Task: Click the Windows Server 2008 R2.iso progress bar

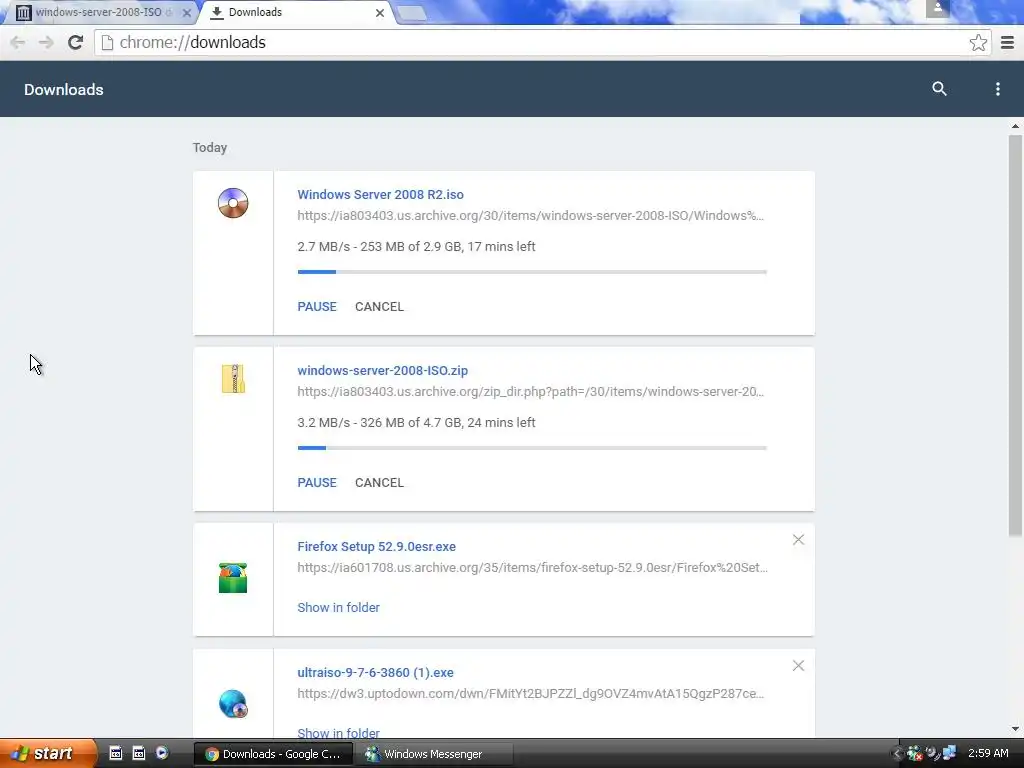Action: coord(532,272)
